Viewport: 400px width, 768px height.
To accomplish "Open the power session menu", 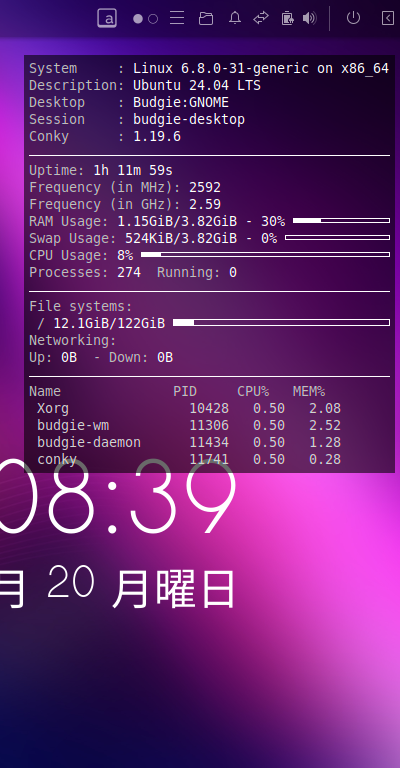I will click(353, 18).
